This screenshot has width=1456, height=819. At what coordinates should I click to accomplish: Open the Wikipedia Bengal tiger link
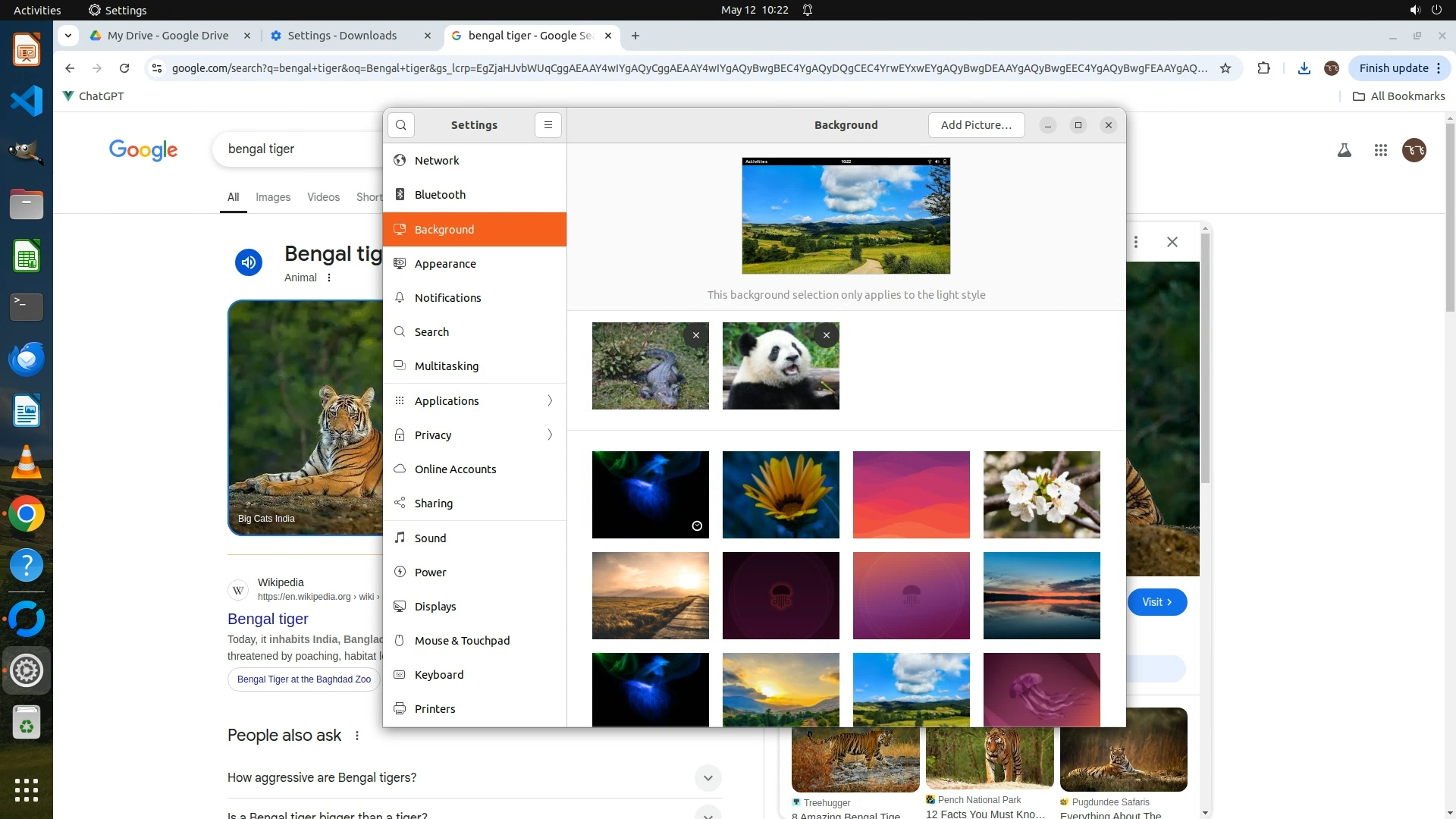coord(268,619)
